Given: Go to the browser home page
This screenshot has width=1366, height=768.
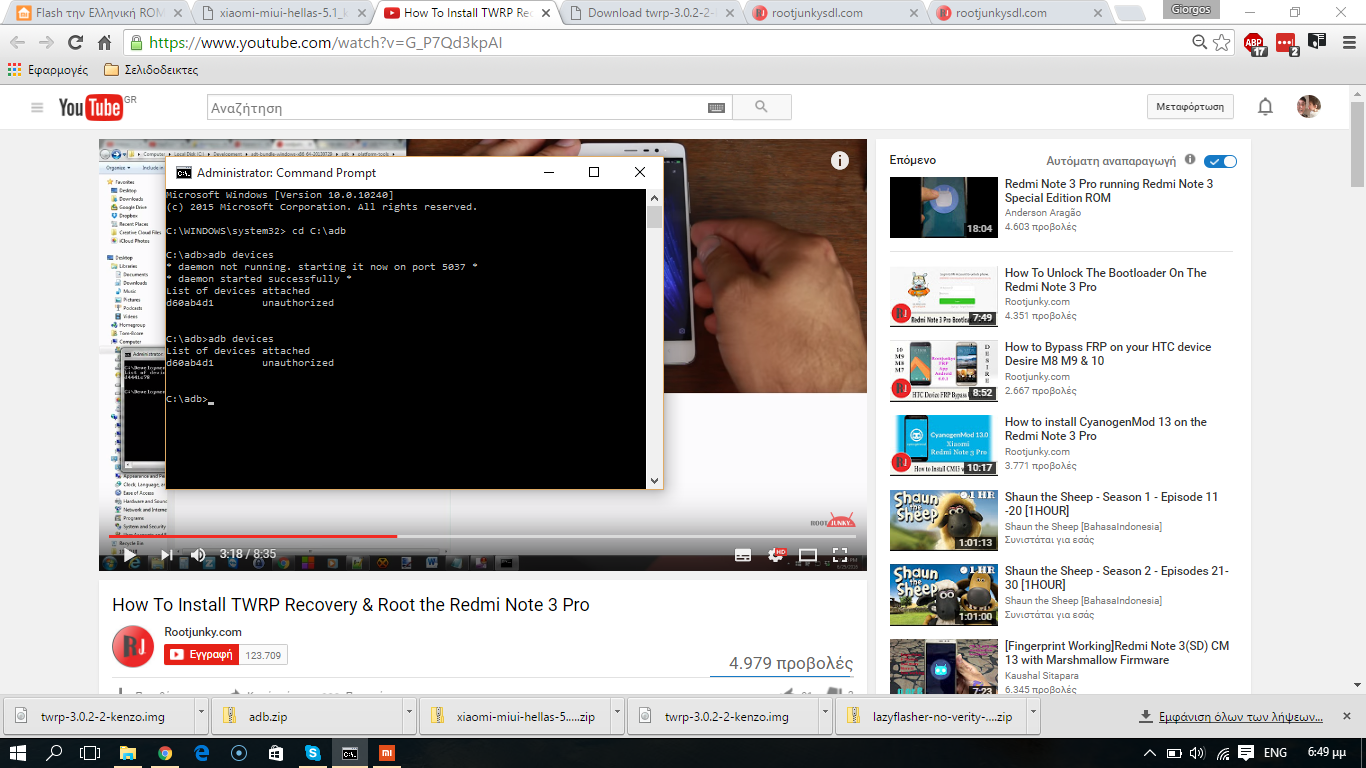Looking at the screenshot, I should [104, 43].
